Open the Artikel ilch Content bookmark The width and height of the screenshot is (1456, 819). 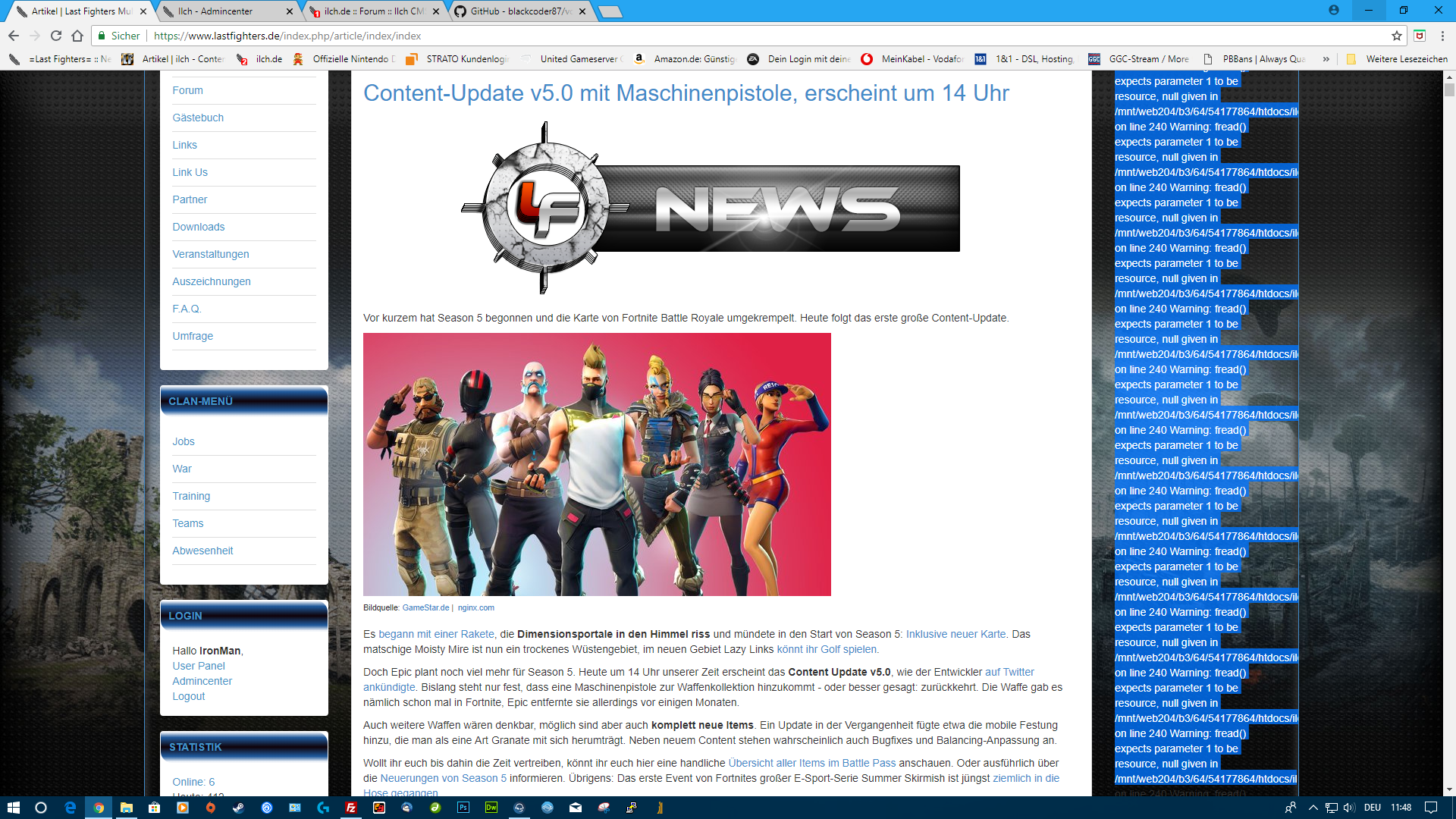pos(174,59)
